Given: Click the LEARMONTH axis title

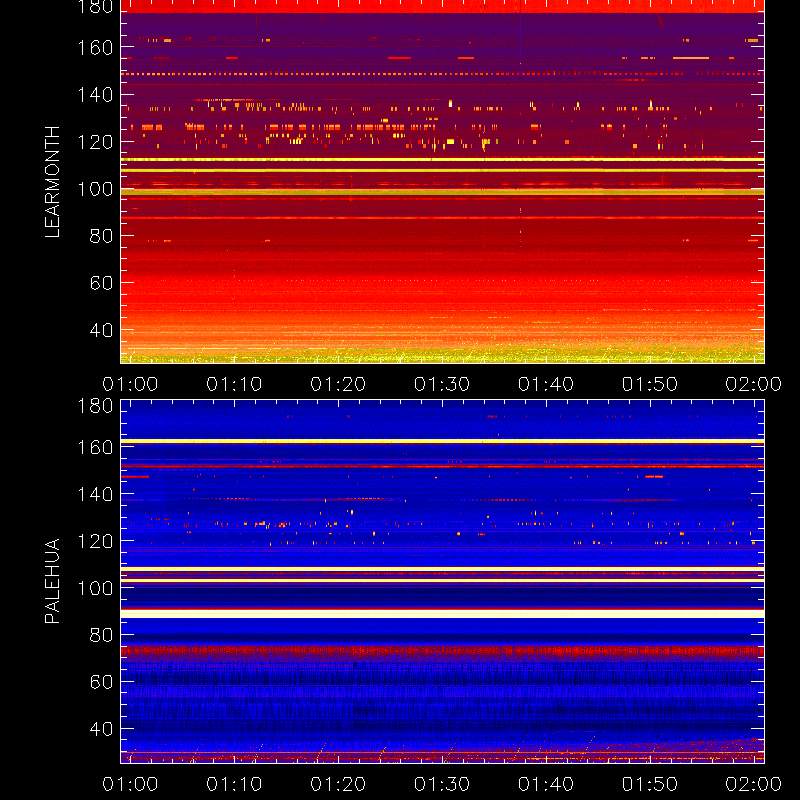Looking at the screenshot, I should click(x=53, y=182).
